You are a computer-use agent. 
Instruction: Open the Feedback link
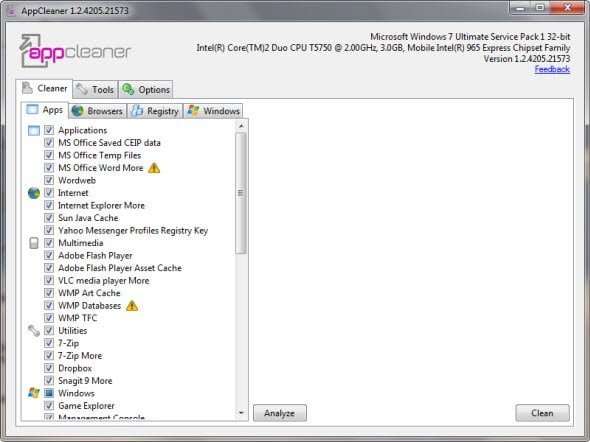click(x=552, y=69)
